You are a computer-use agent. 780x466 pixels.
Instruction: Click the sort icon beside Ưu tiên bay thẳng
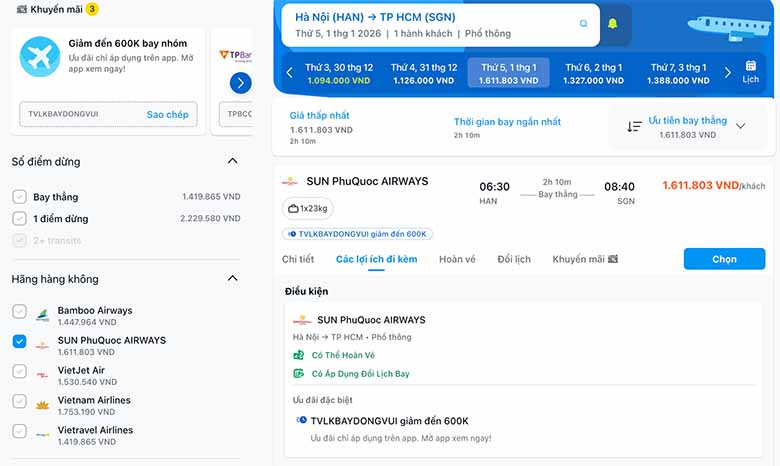[634, 126]
